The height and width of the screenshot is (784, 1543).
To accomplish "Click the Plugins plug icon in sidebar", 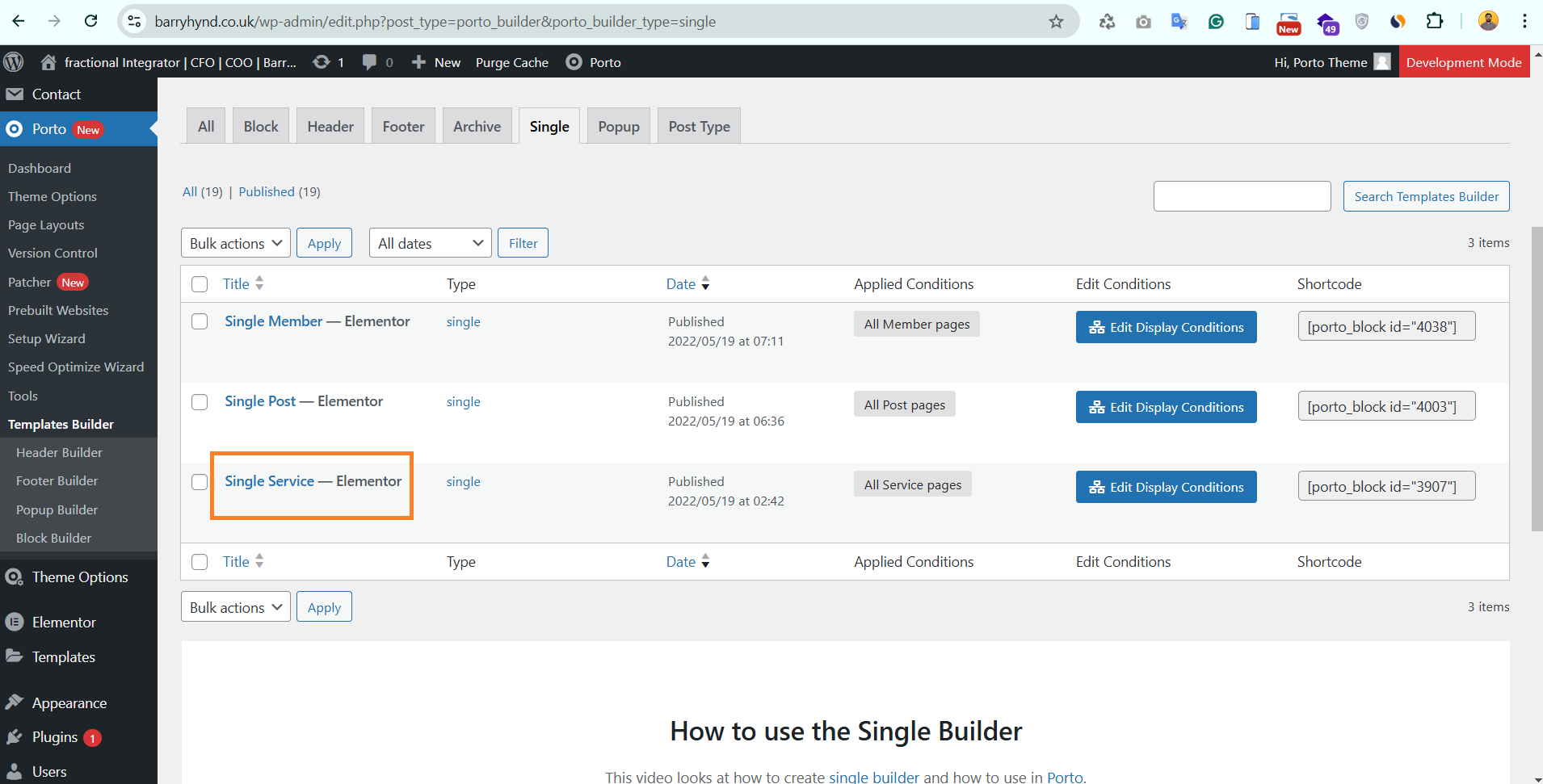I will coord(14,736).
